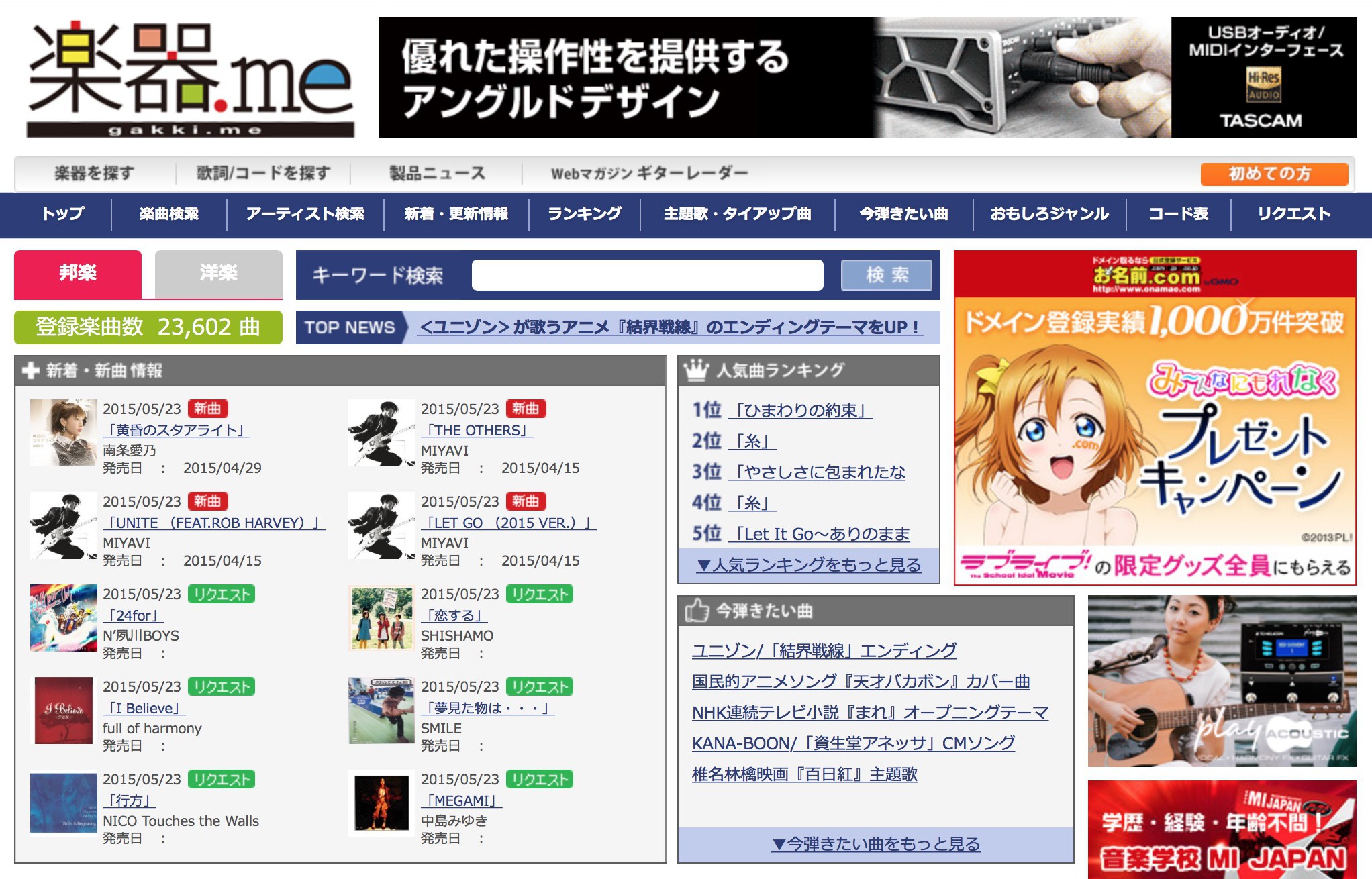Image resolution: width=1372 pixels, height=879 pixels.
Task: Open song link 「夢見た物は・・・」
Action: tap(488, 708)
